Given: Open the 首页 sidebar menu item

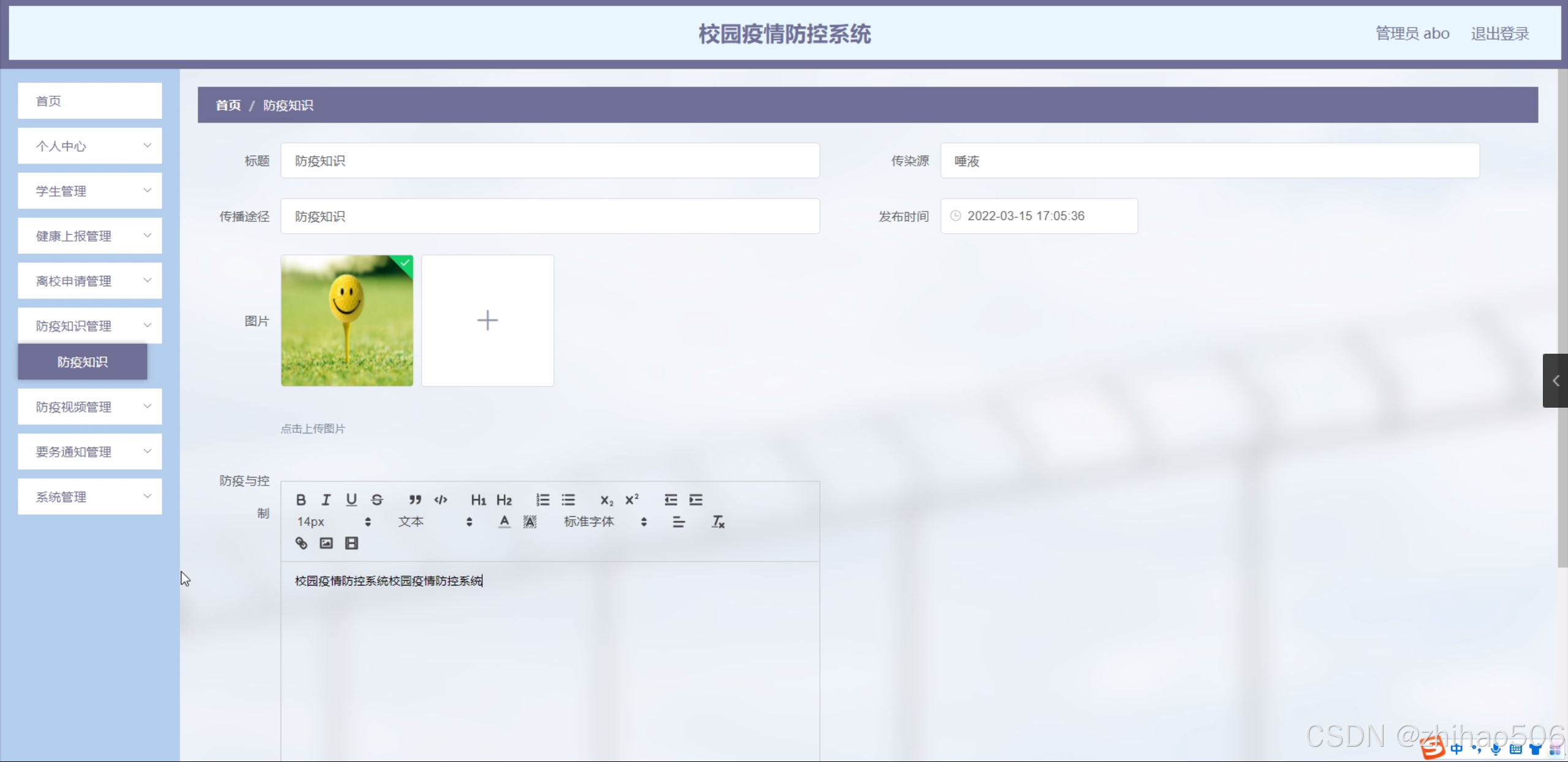Looking at the screenshot, I should click(89, 101).
